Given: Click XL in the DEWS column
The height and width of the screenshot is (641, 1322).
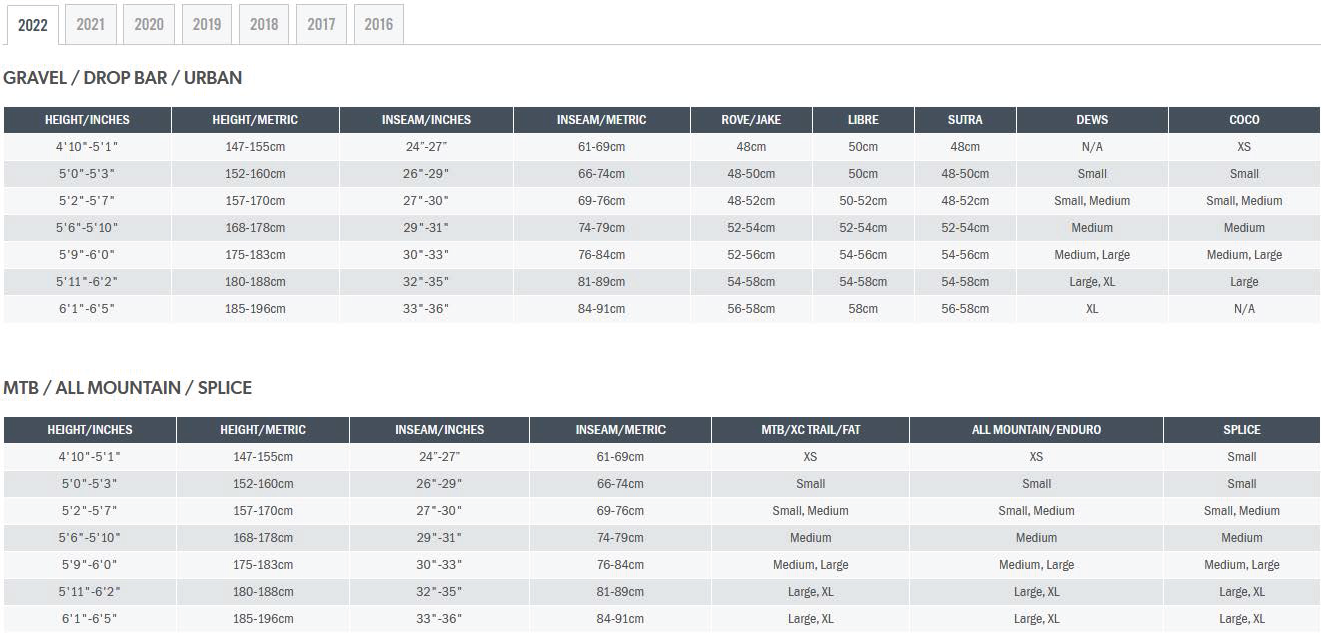Looking at the screenshot, I should pyautogui.click(x=1092, y=309).
